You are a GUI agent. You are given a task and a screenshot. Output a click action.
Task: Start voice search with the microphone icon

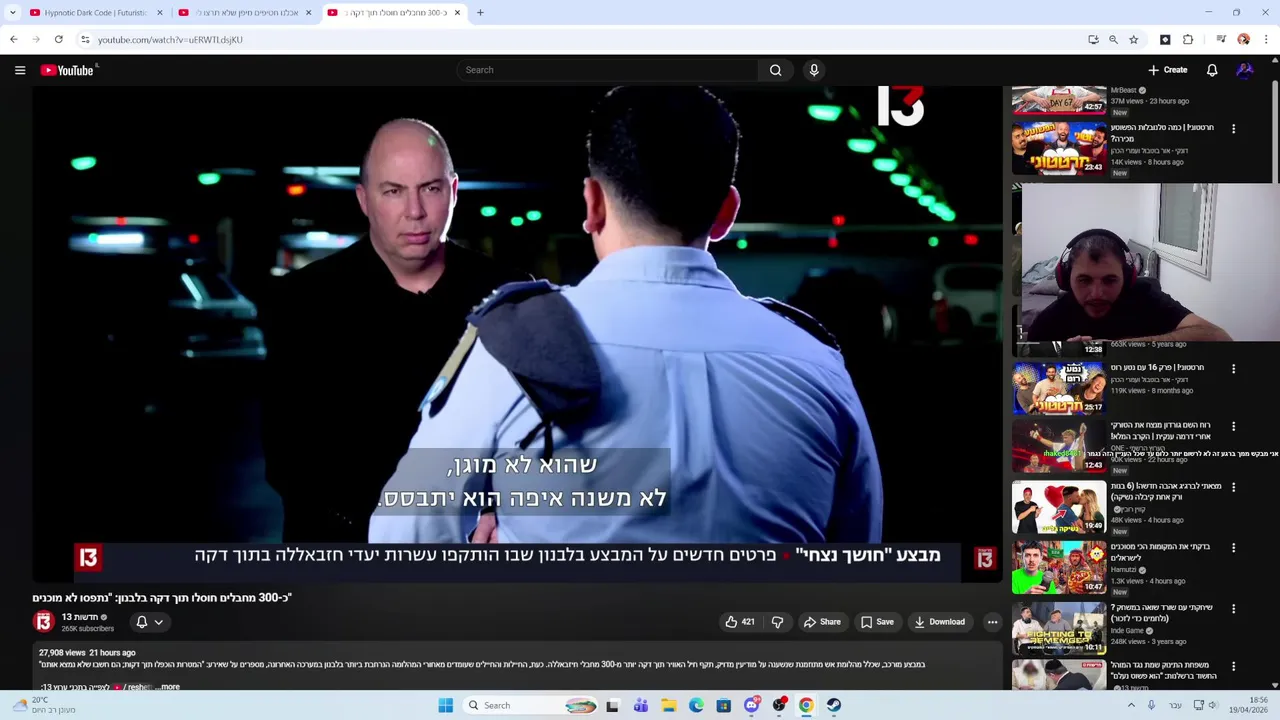(814, 70)
